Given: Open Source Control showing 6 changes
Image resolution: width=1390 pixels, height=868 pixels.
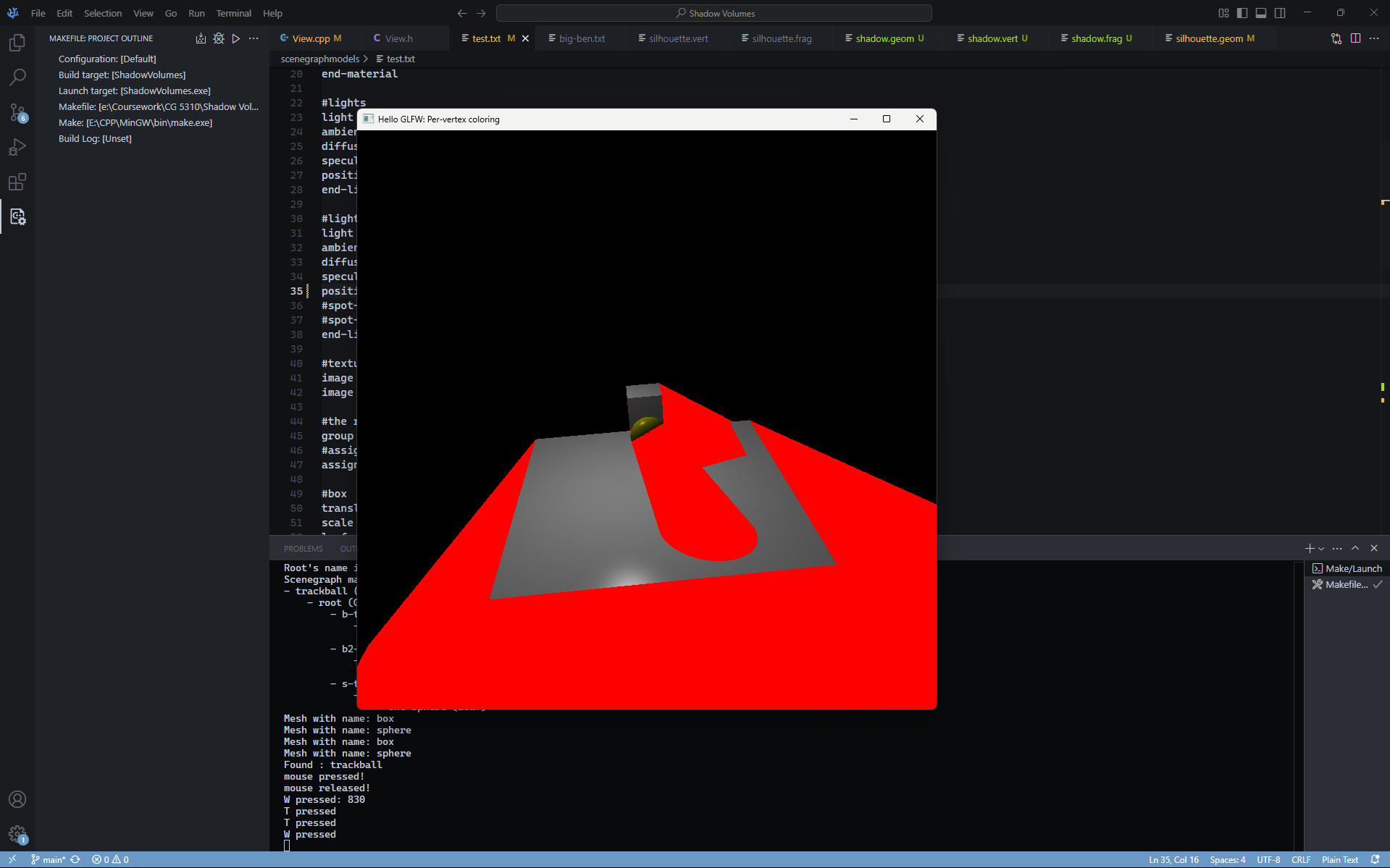Looking at the screenshot, I should pos(17,113).
